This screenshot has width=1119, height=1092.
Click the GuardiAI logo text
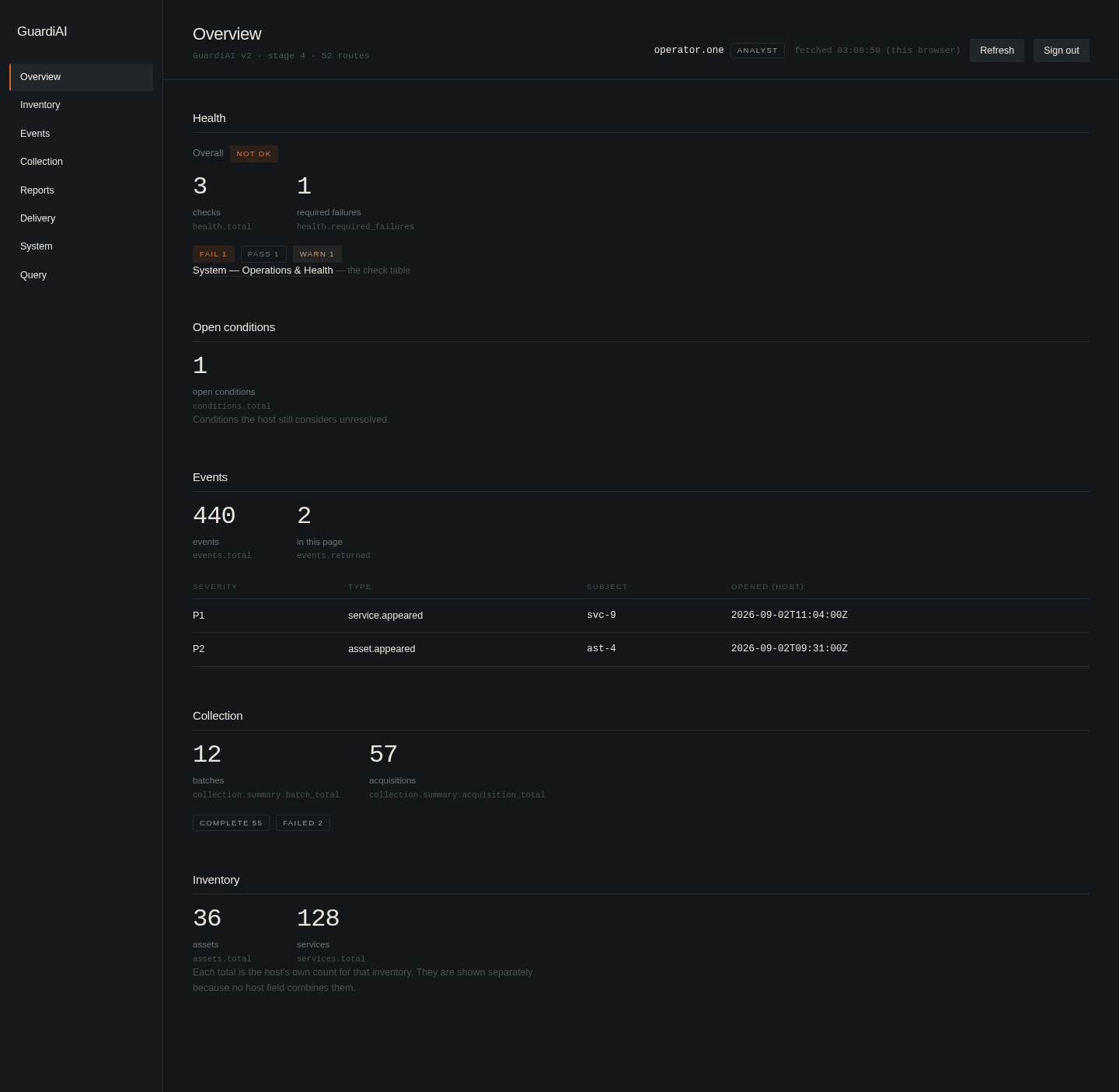(x=42, y=32)
